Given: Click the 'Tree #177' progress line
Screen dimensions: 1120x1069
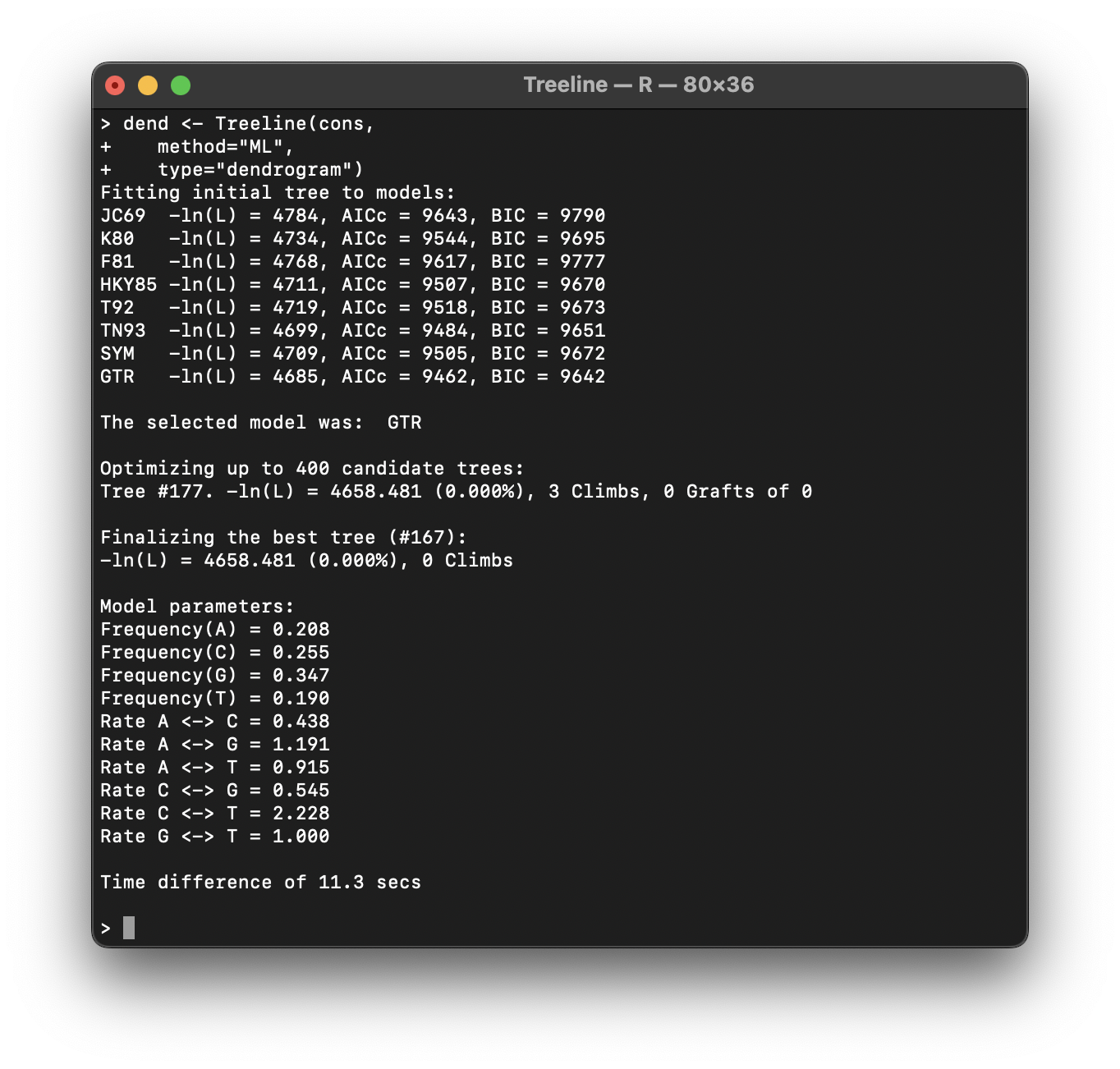Looking at the screenshot, I should [x=456, y=492].
